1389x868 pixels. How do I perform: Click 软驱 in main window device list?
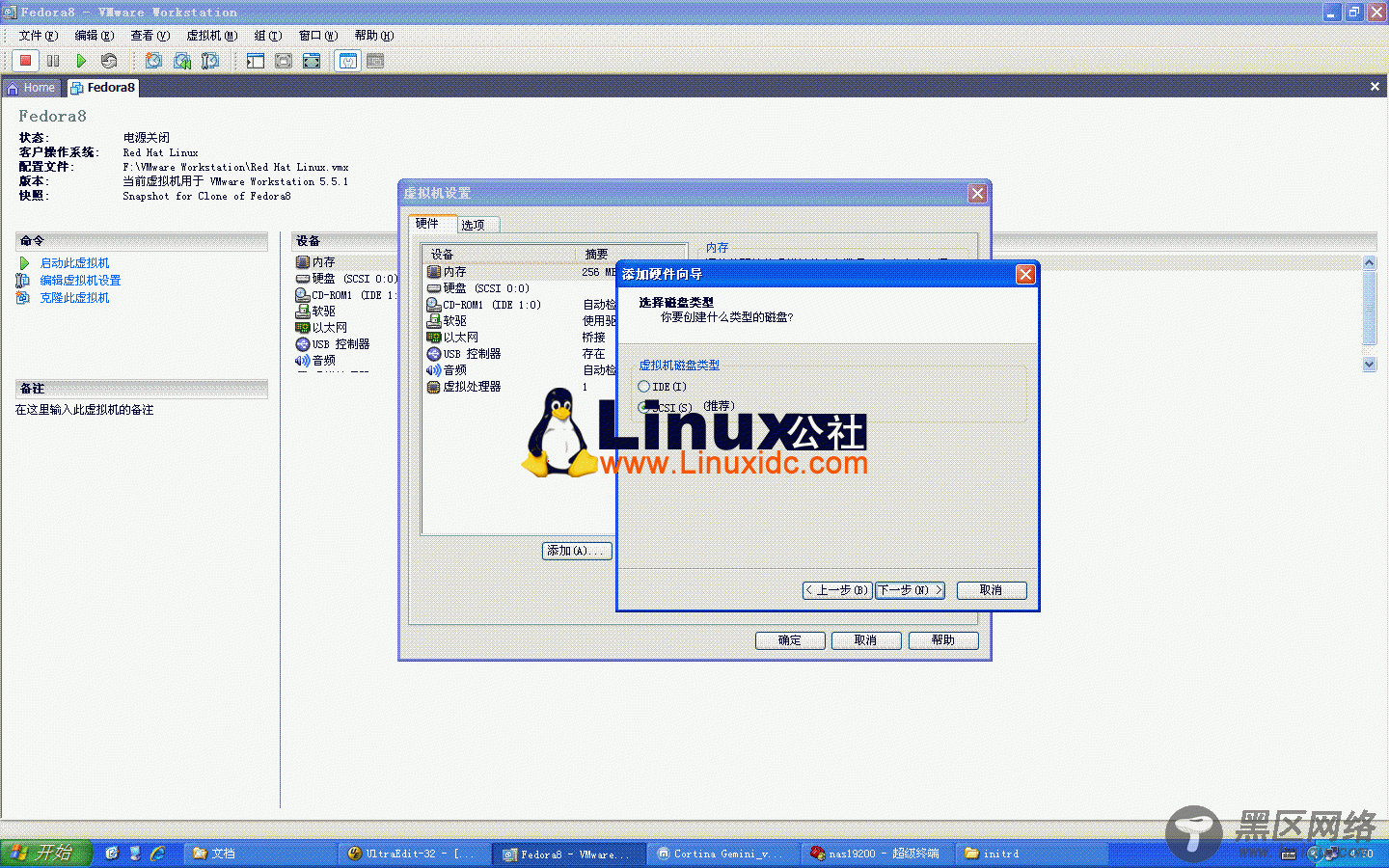click(x=315, y=312)
